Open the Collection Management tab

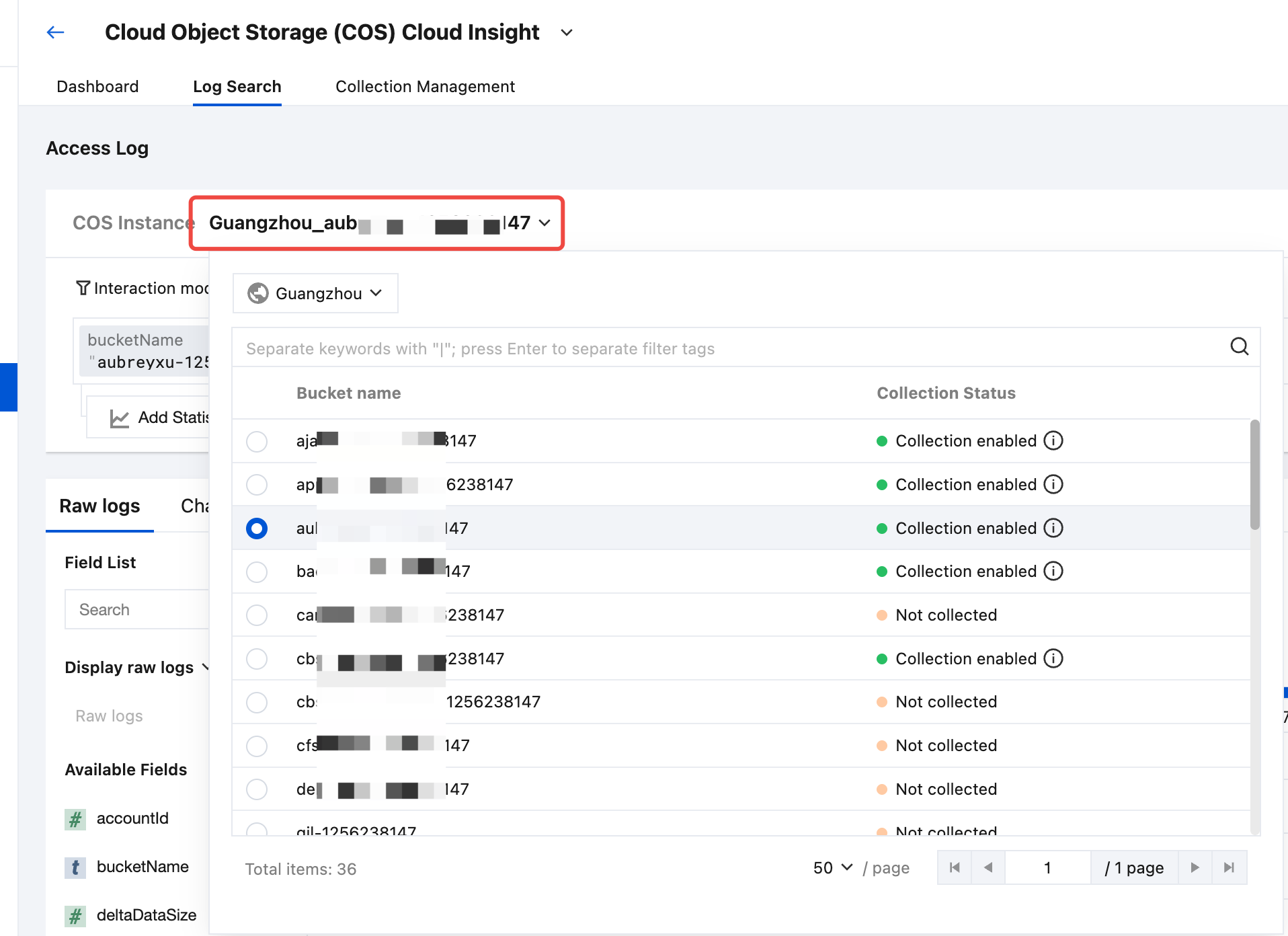pyautogui.click(x=425, y=87)
